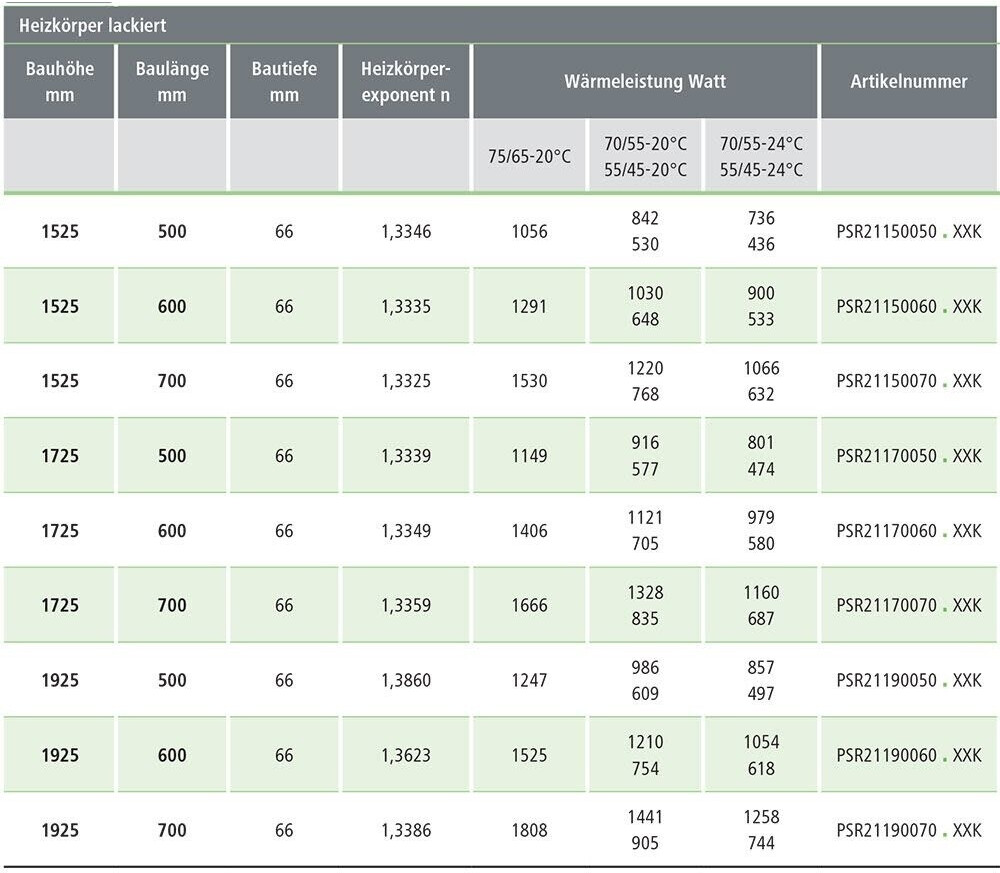Screen dimensions: 1000x873
Task: Click the exponent value 1,3346
Action: pyautogui.click(x=406, y=232)
